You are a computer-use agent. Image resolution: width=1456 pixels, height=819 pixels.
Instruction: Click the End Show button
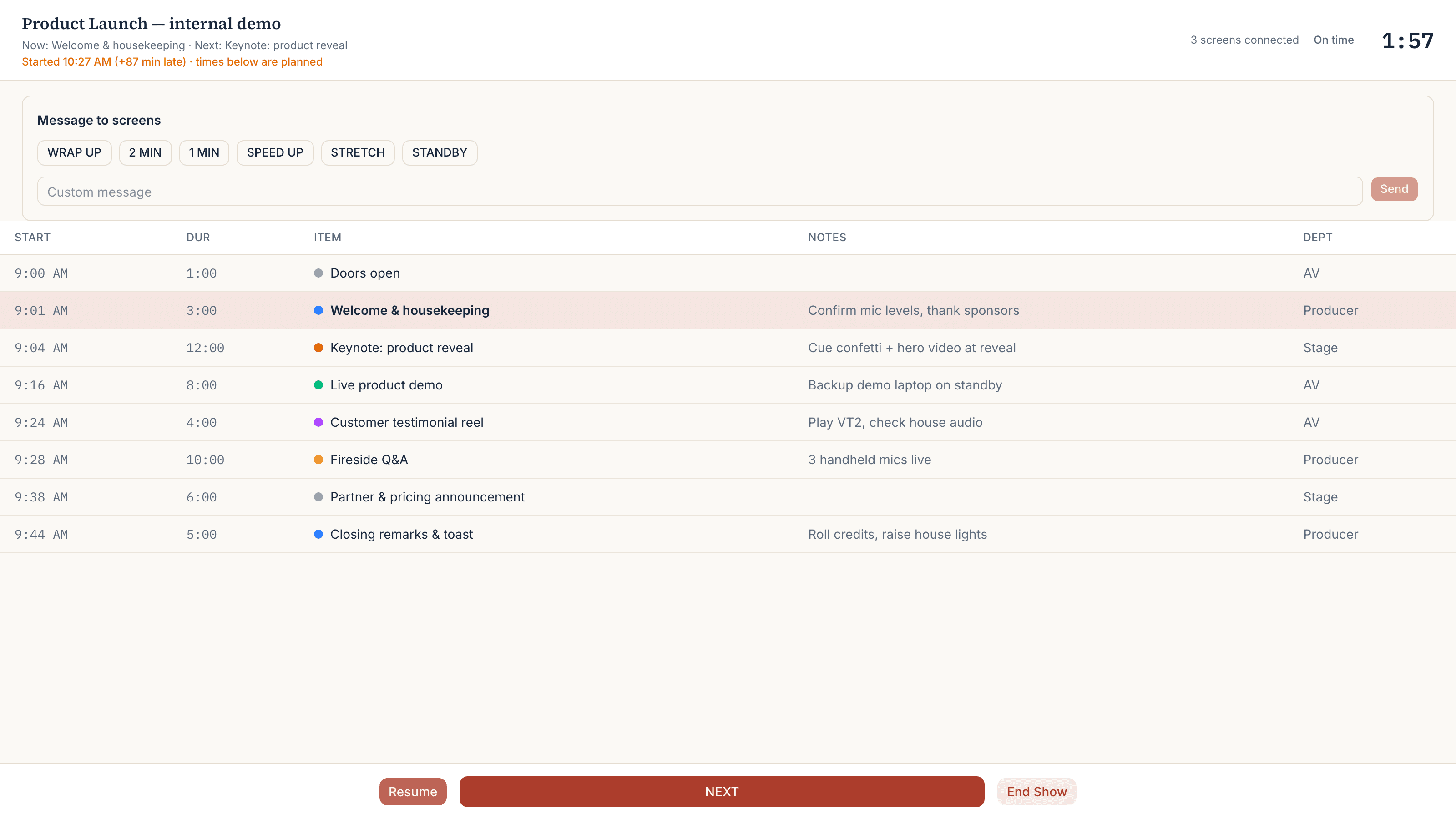pyautogui.click(x=1036, y=791)
